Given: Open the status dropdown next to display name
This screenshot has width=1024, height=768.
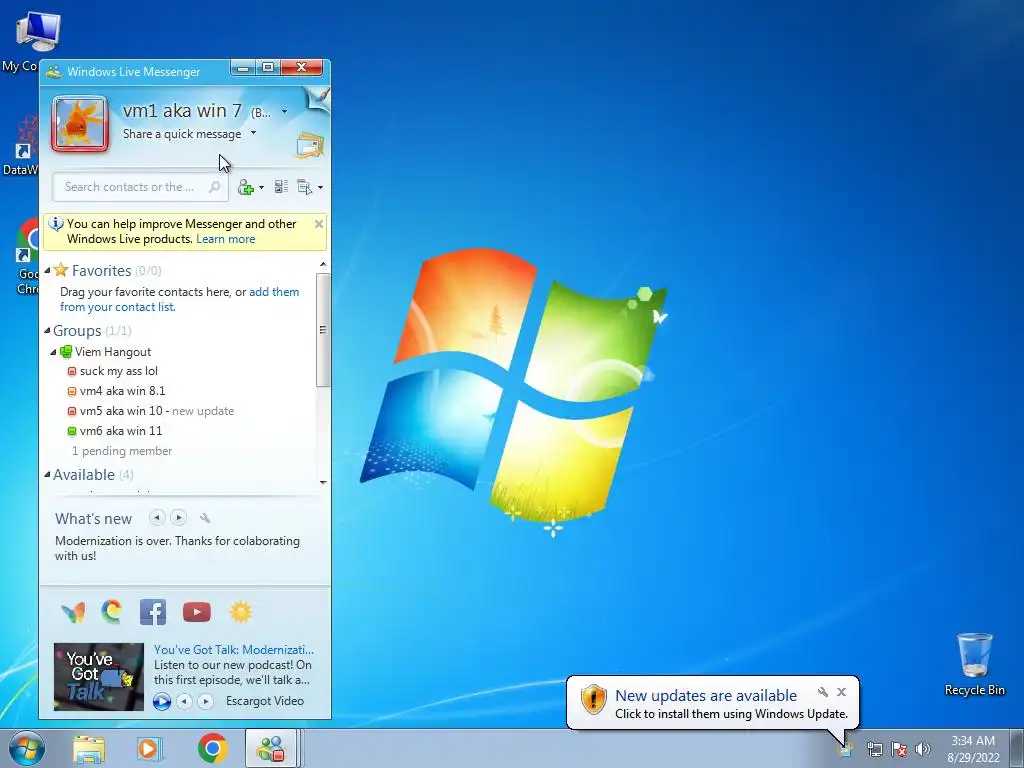Looking at the screenshot, I should (x=284, y=112).
